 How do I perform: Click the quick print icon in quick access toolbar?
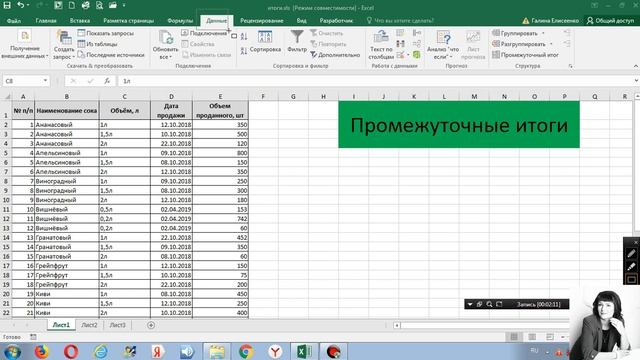tap(85, 5)
